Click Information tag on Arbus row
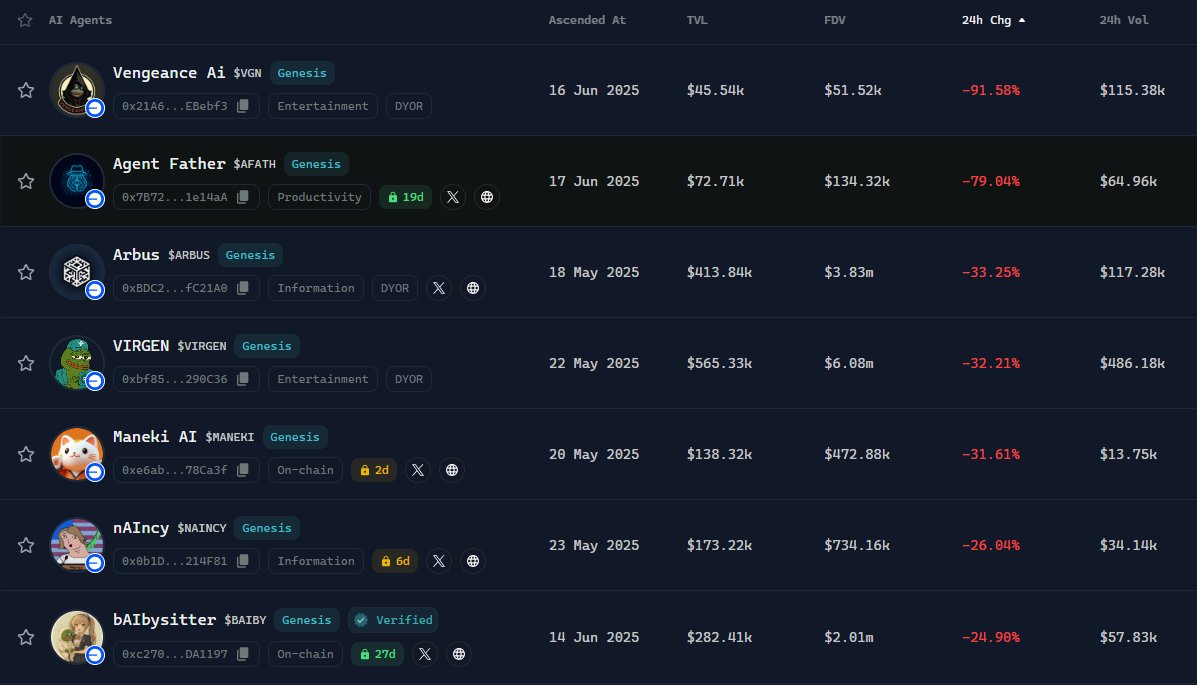Viewport: 1197px width, 685px height. click(x=316, y=288)
